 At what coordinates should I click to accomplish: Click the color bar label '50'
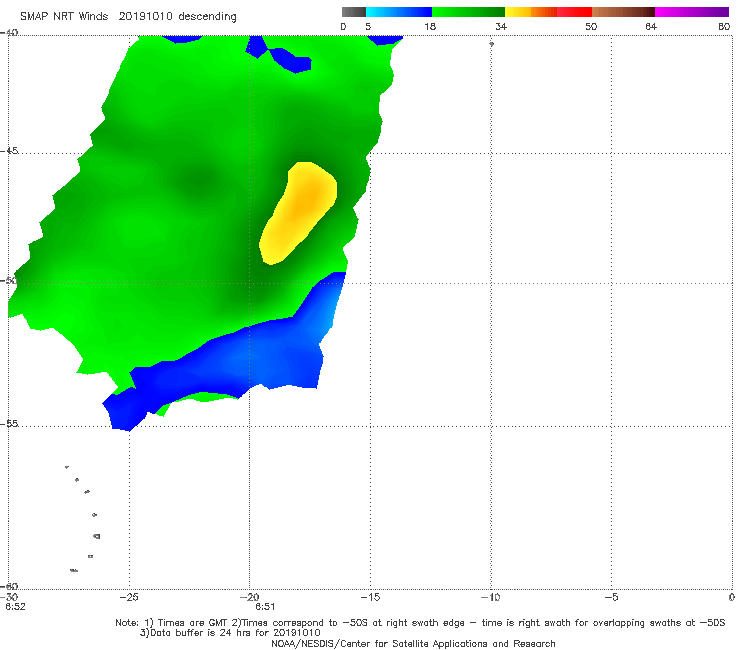(591, 27)
